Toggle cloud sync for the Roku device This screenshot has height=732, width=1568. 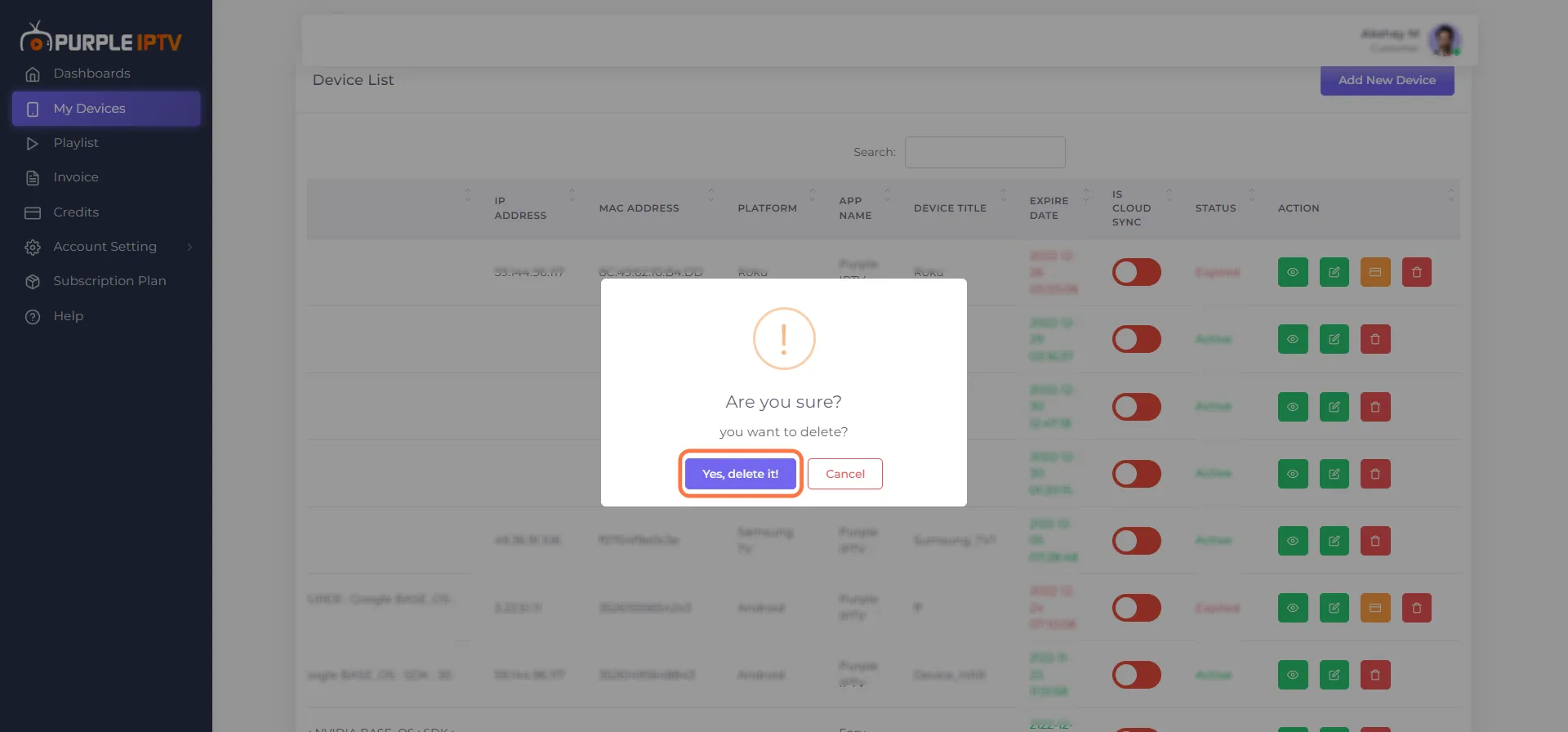(x=1137, y=272)
